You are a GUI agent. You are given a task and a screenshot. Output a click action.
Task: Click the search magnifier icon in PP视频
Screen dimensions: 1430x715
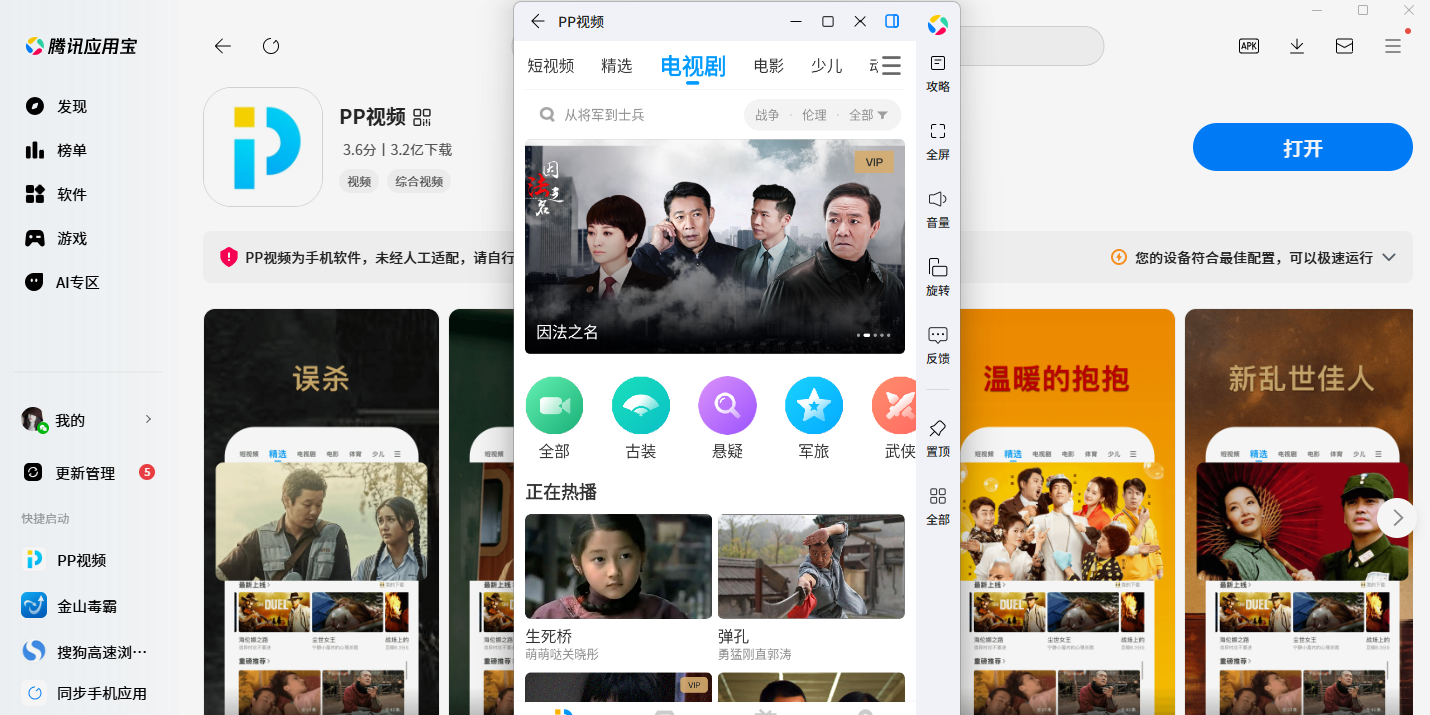547,115
